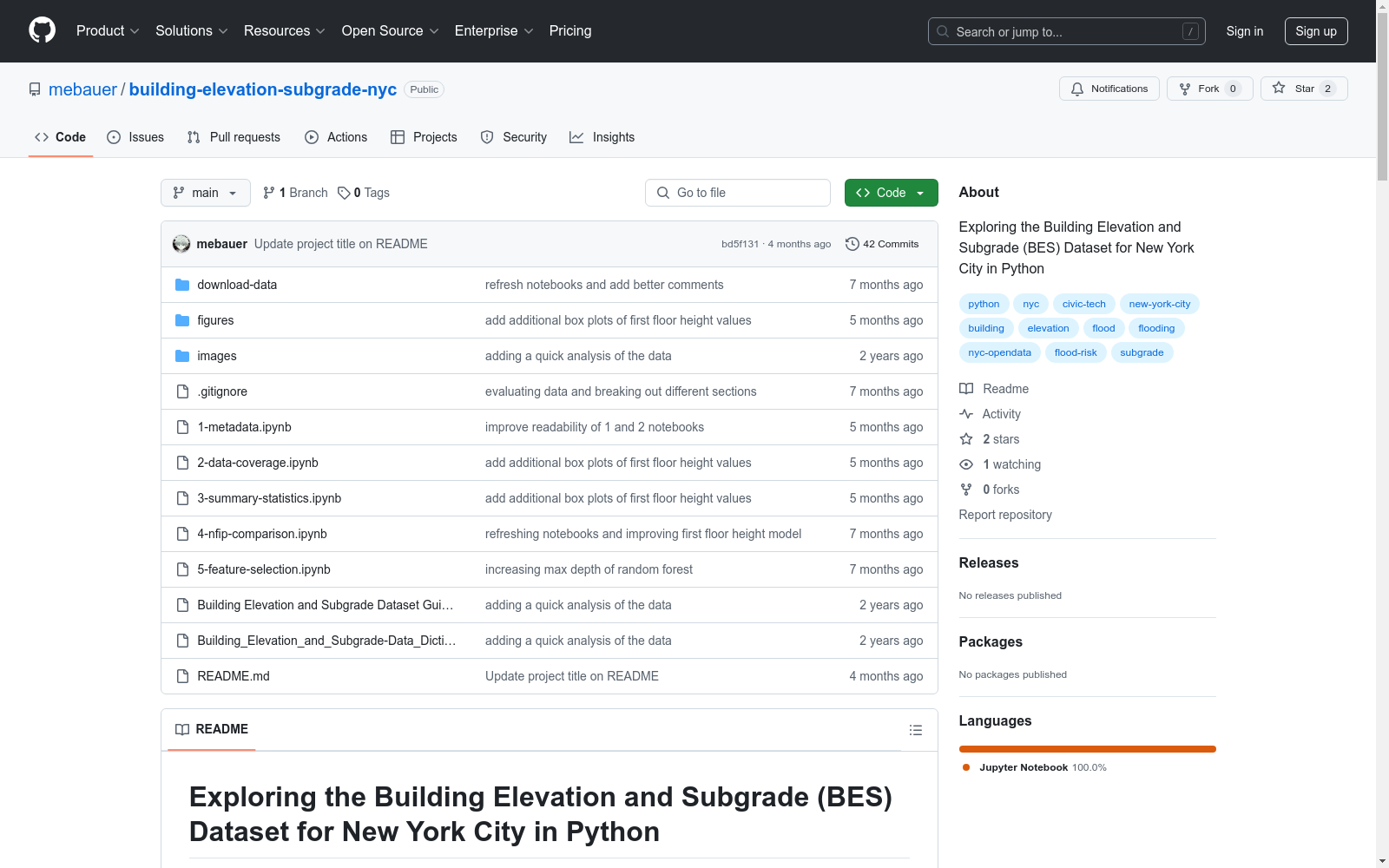Switch to the Insights tab

pos(602,137)
